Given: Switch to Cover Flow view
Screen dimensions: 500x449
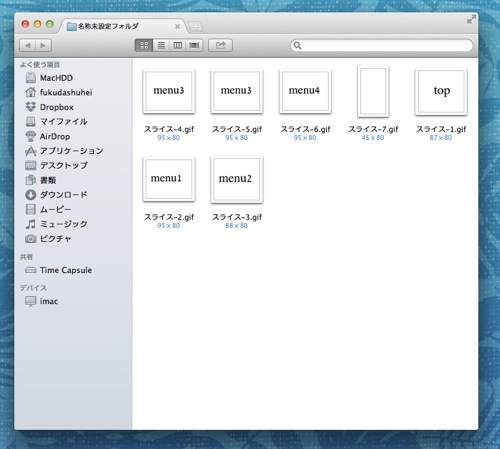Looking at the screenshot, I should [194, 45].
